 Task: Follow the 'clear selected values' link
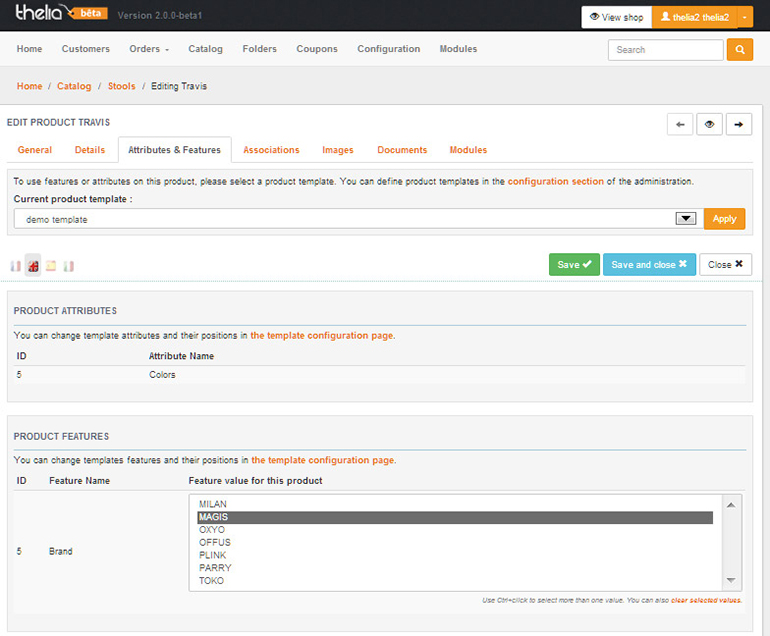706,600
